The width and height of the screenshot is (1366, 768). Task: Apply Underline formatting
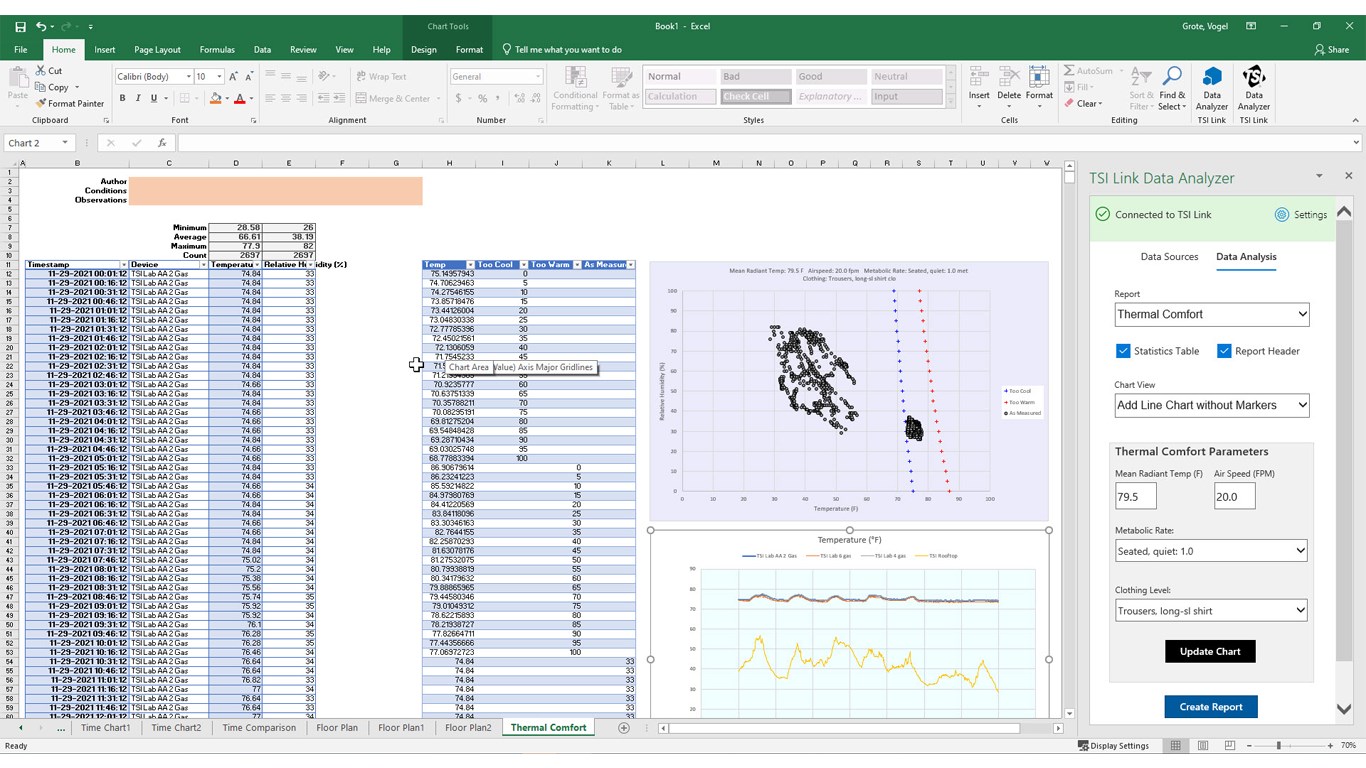coord(153,98)
